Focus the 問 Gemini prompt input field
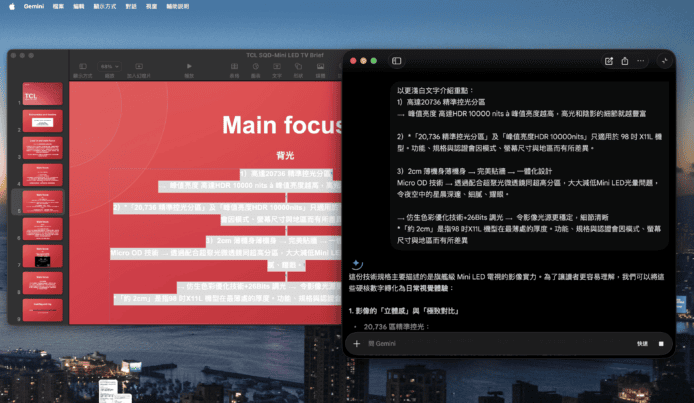 [x=499, y=343]
